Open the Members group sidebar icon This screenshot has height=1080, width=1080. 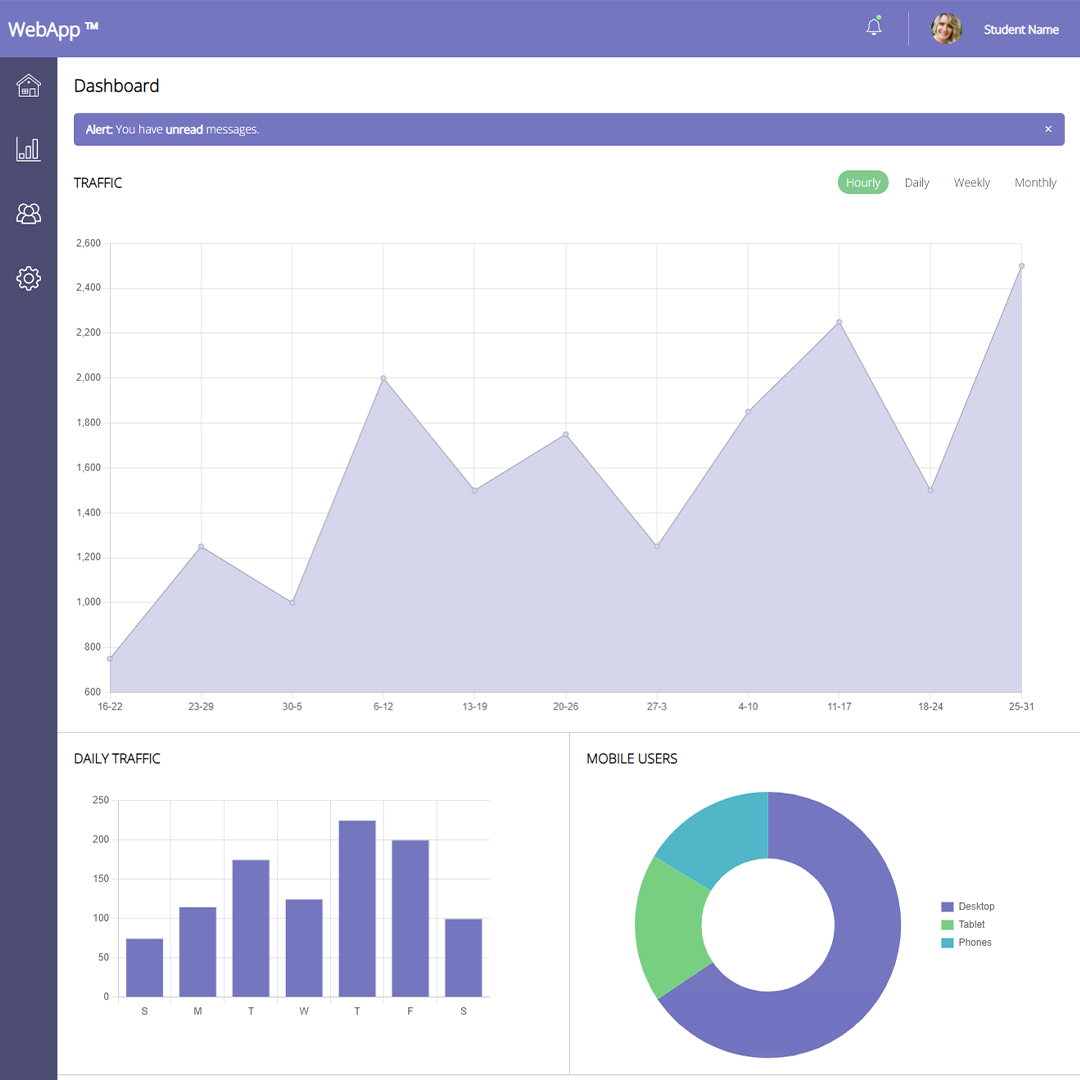coord(28,213)
